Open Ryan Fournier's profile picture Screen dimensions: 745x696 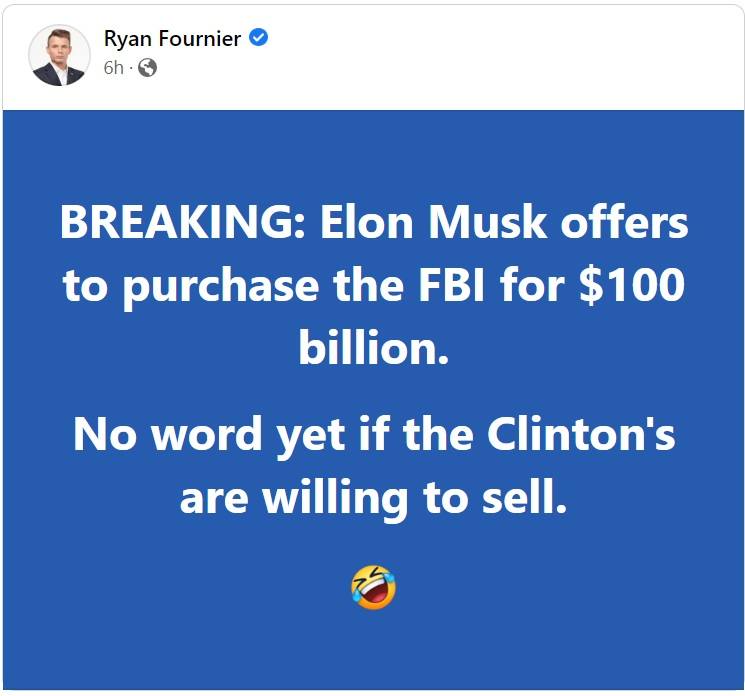coord(59,56)
